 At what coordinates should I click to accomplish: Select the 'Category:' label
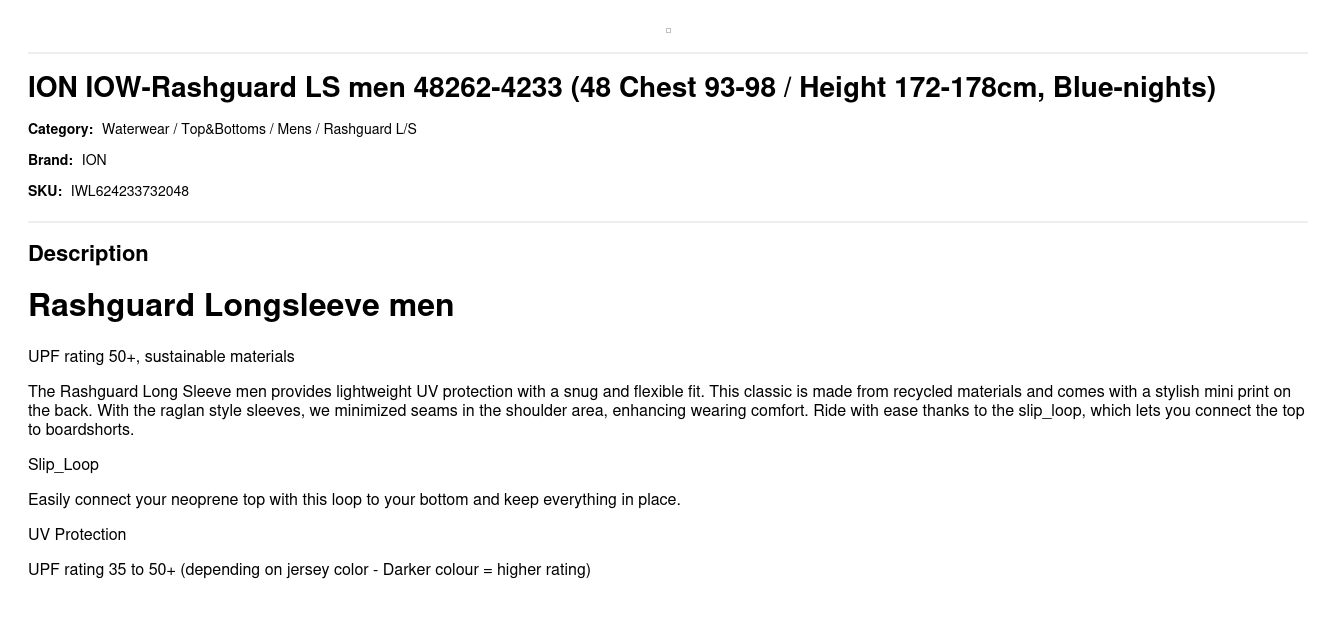coord(60,129)
